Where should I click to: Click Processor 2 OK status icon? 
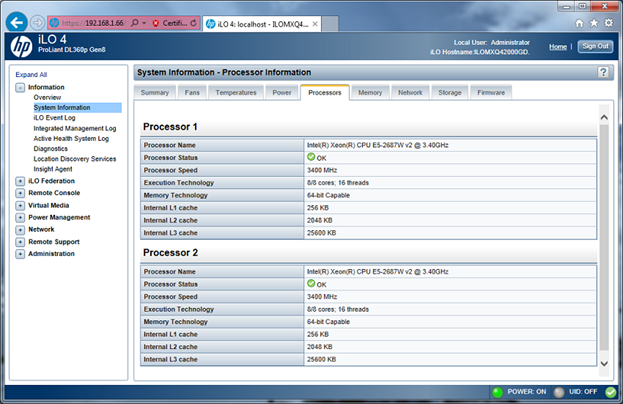311,283
